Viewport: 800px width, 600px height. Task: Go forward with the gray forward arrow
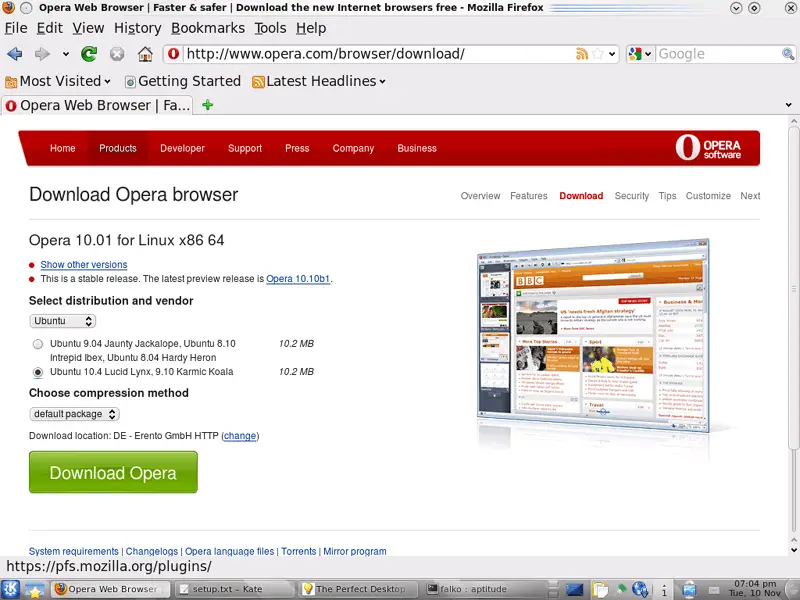click(42, 54)
